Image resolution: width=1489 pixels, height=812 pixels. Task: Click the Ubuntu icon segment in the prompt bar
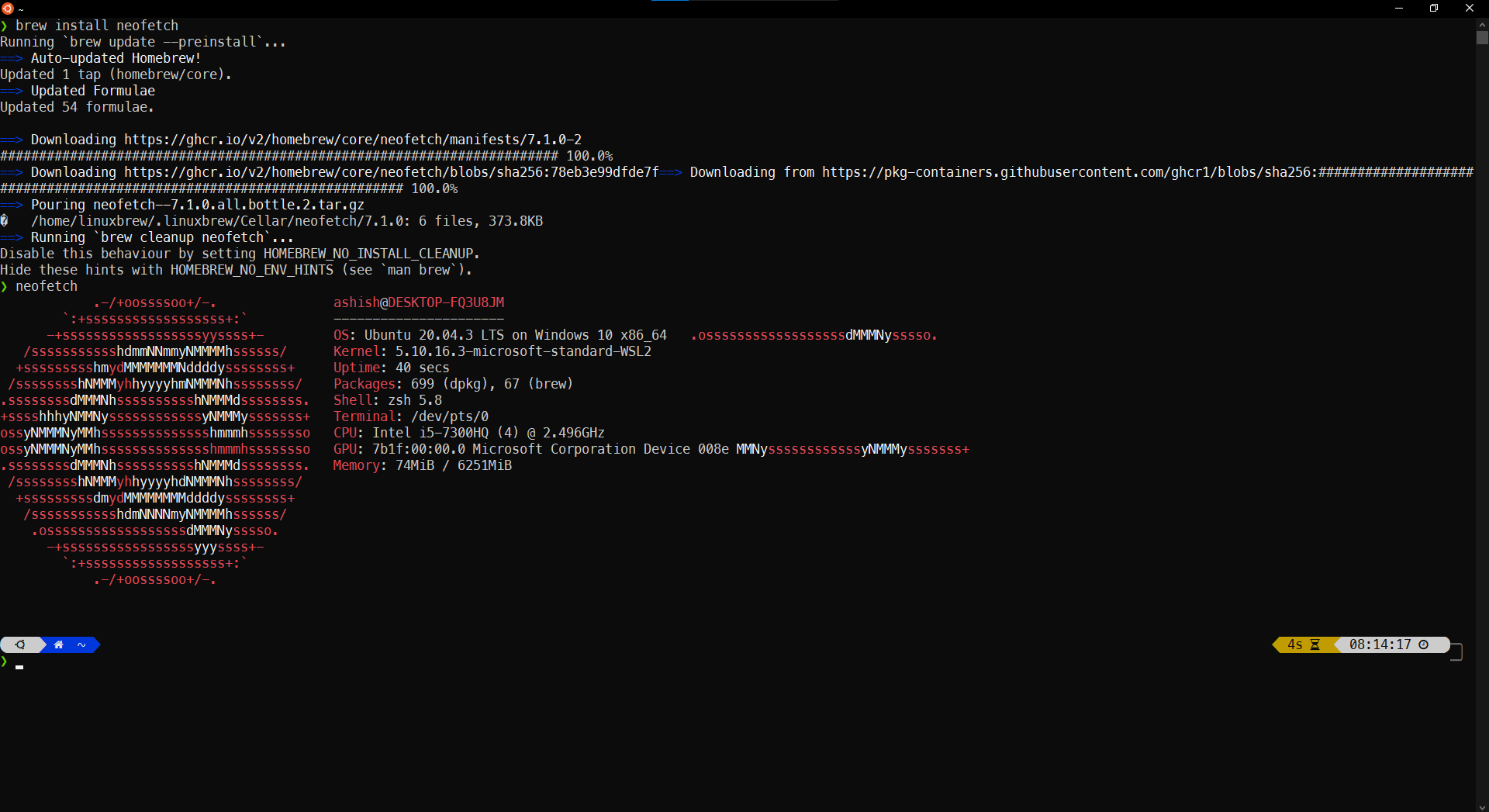(21, 644)
